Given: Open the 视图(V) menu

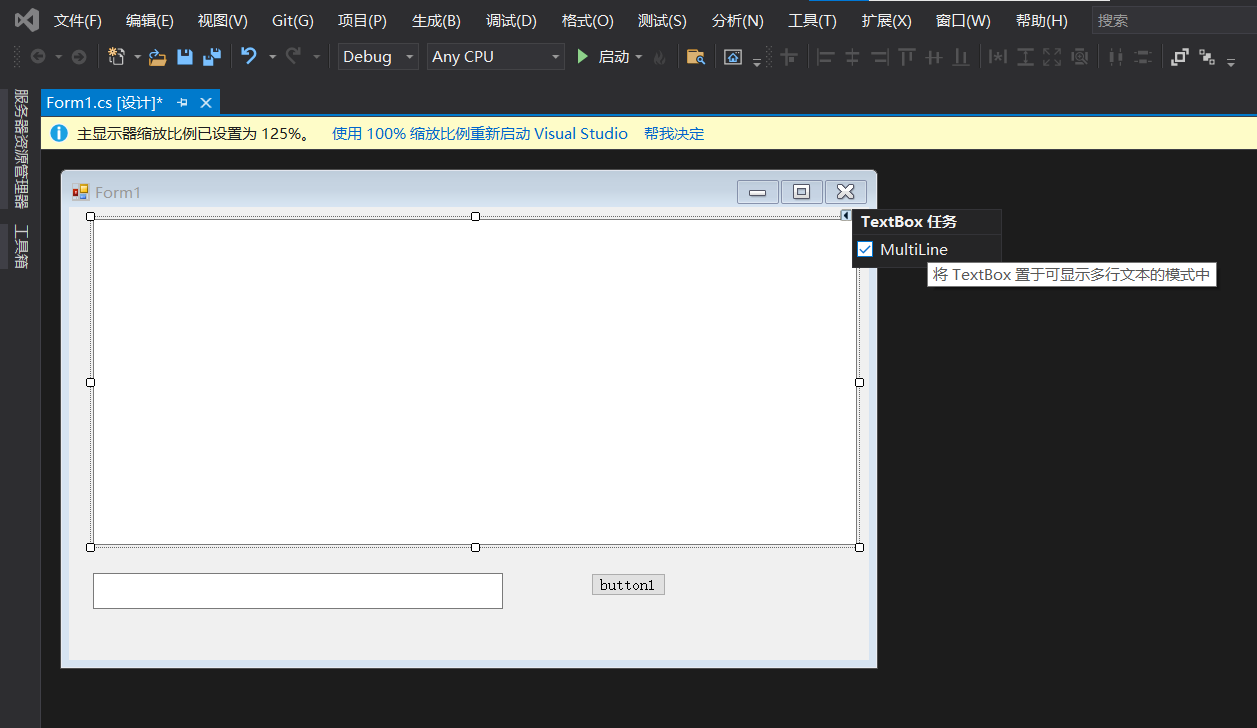Looking at the screenshot, I should (x=223, y=20).
